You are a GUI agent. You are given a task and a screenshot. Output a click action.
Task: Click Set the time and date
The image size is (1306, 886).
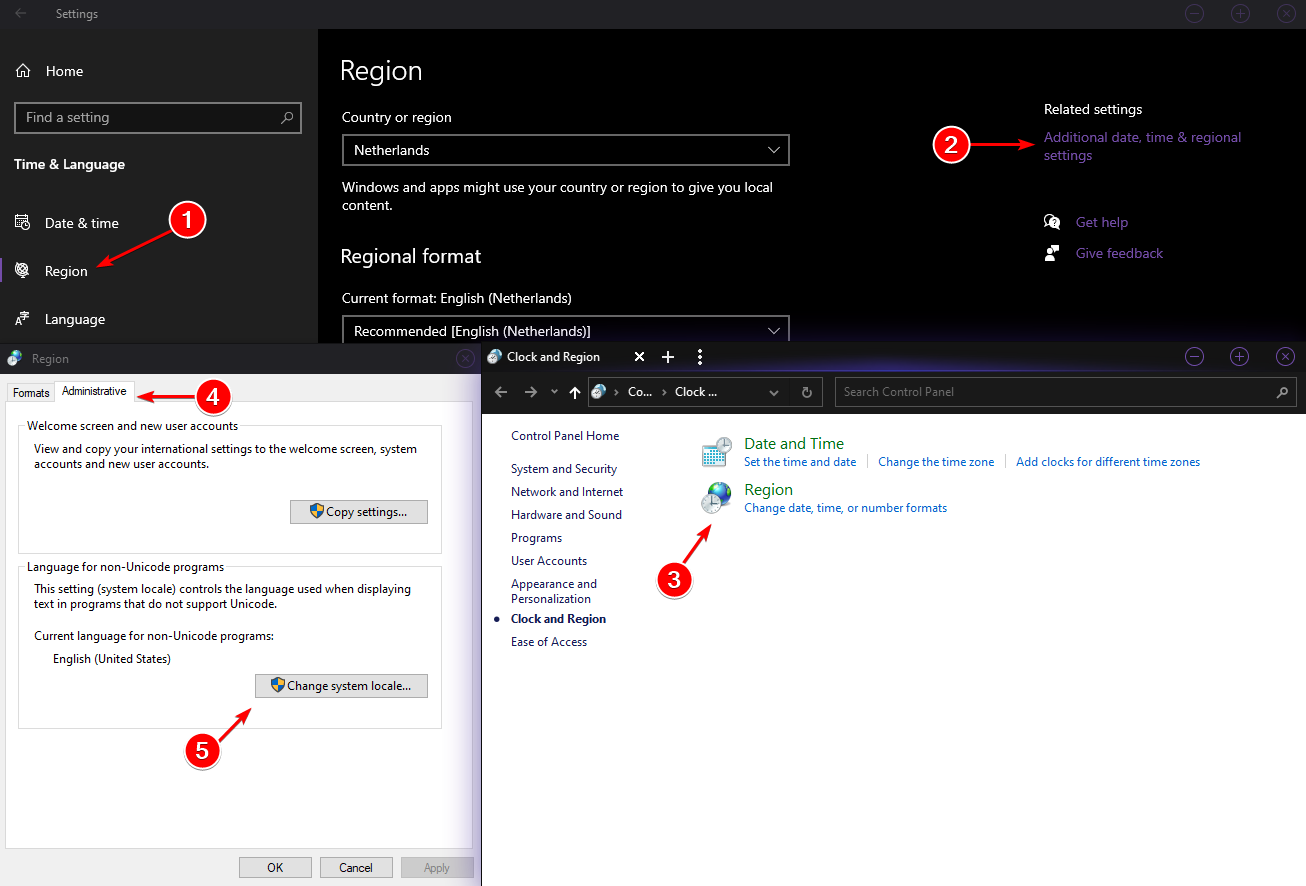click(x=800, y=462)
